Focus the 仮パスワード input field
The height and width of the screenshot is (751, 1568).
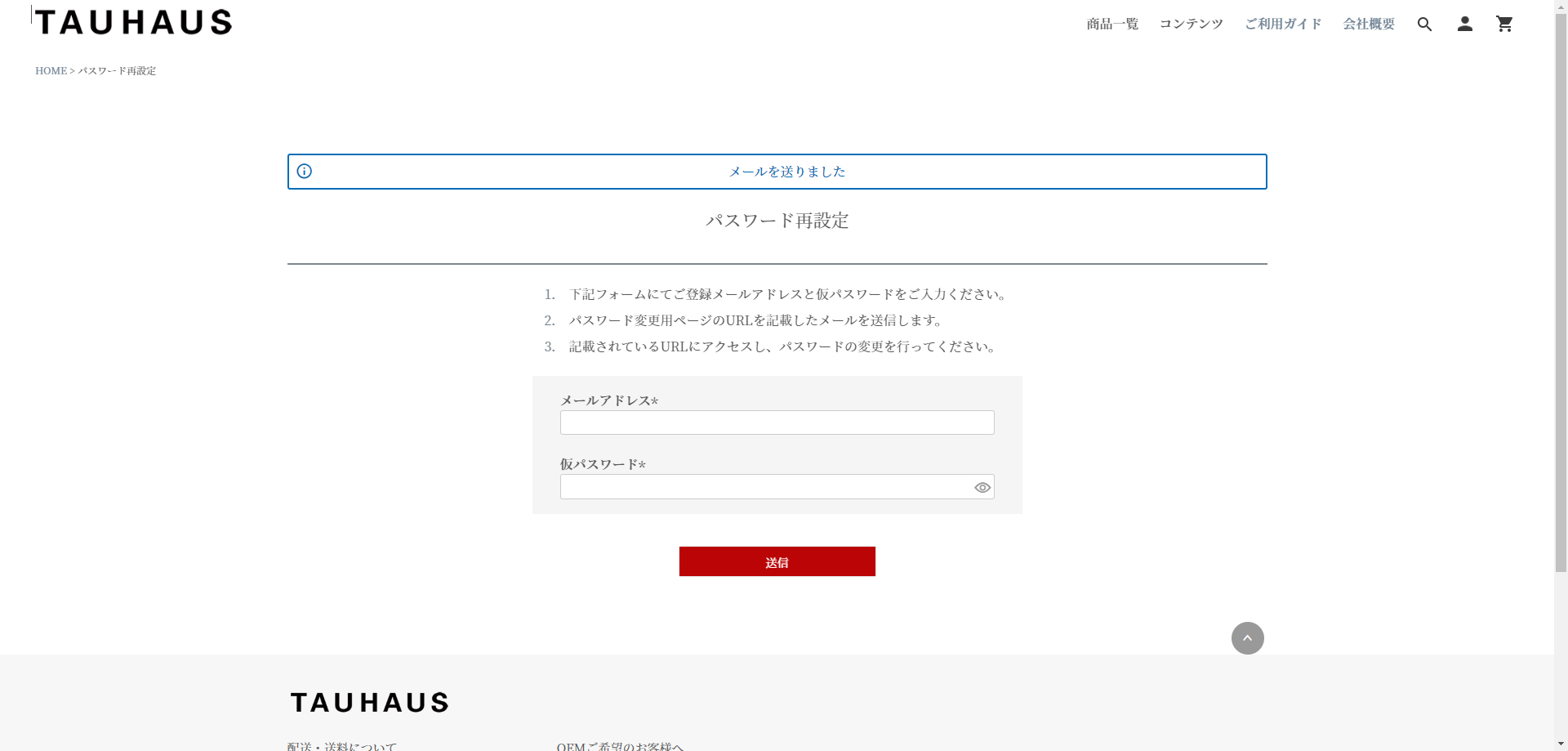pos(764,487)
